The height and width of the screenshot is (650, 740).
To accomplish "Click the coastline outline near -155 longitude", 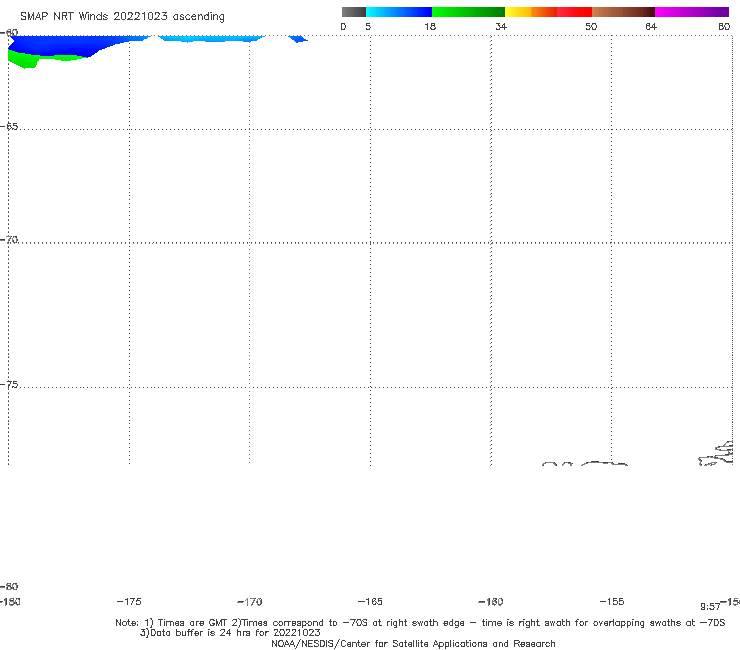I will click(604, 464).
